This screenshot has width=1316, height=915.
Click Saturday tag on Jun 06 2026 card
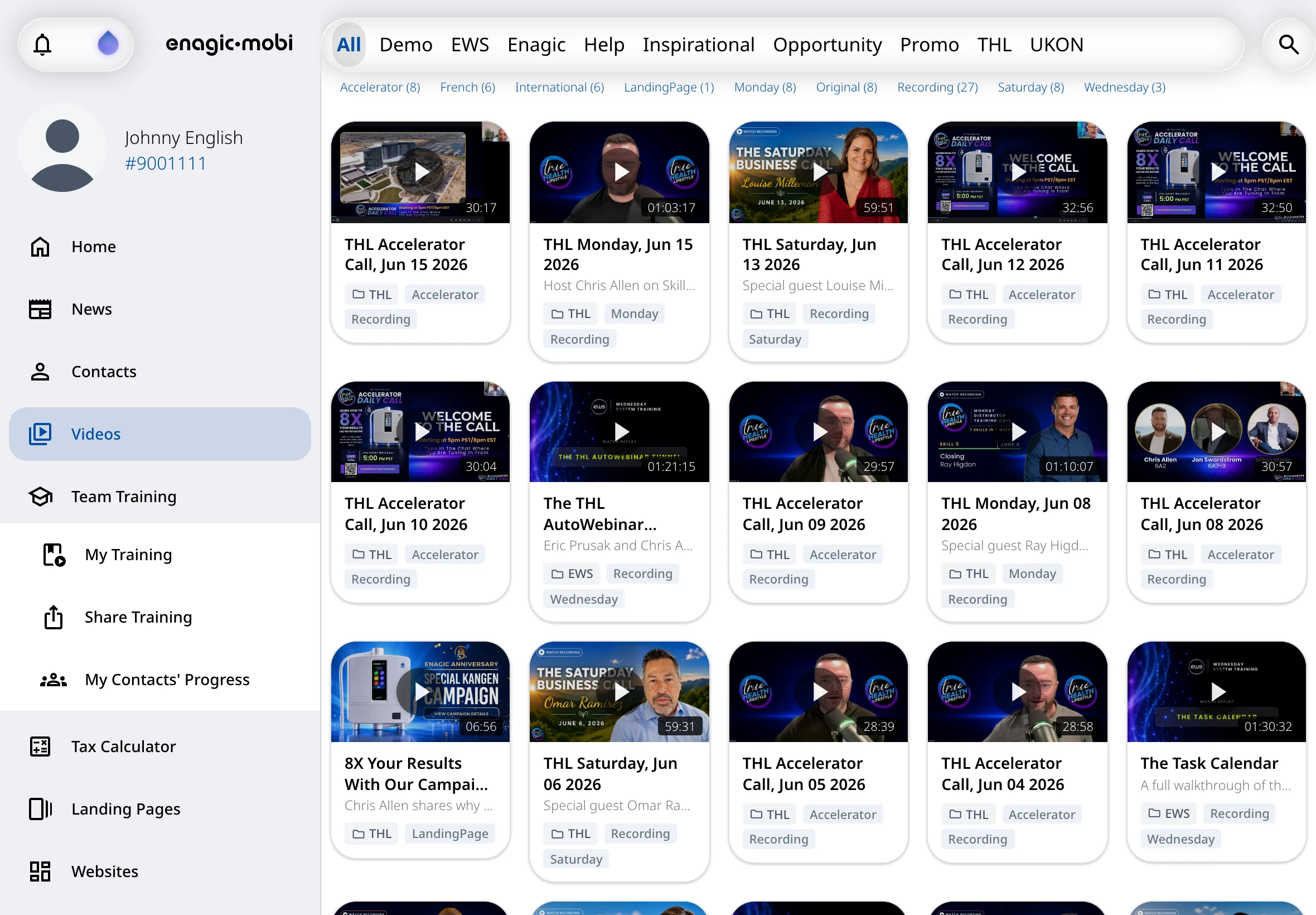point(576,859)
